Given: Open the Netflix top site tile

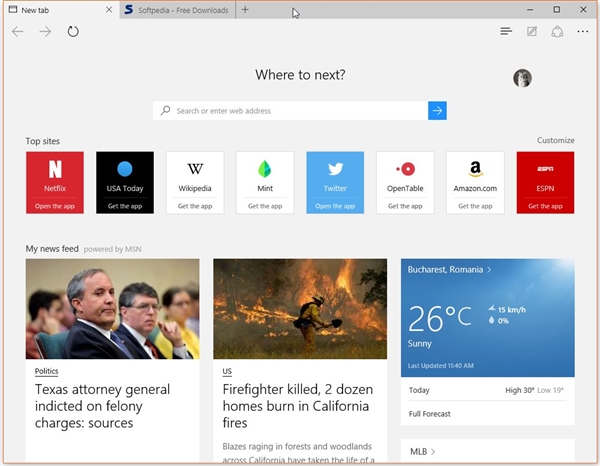Looking at the screenshot, I should [55, 182].
